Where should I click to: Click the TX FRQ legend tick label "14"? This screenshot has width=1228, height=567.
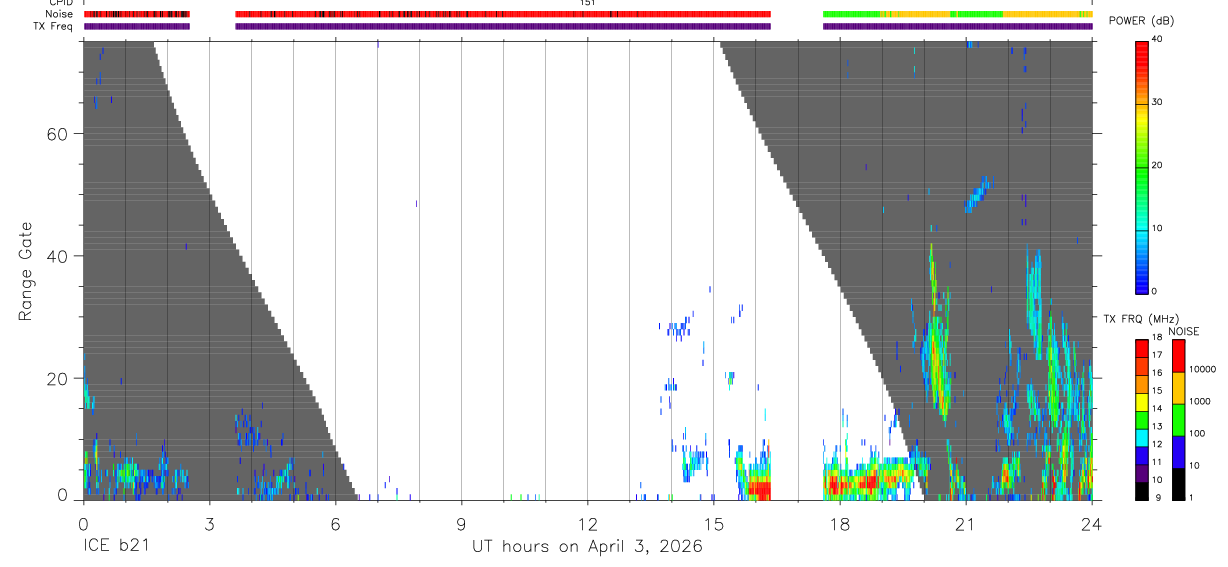pos(1156,408)
